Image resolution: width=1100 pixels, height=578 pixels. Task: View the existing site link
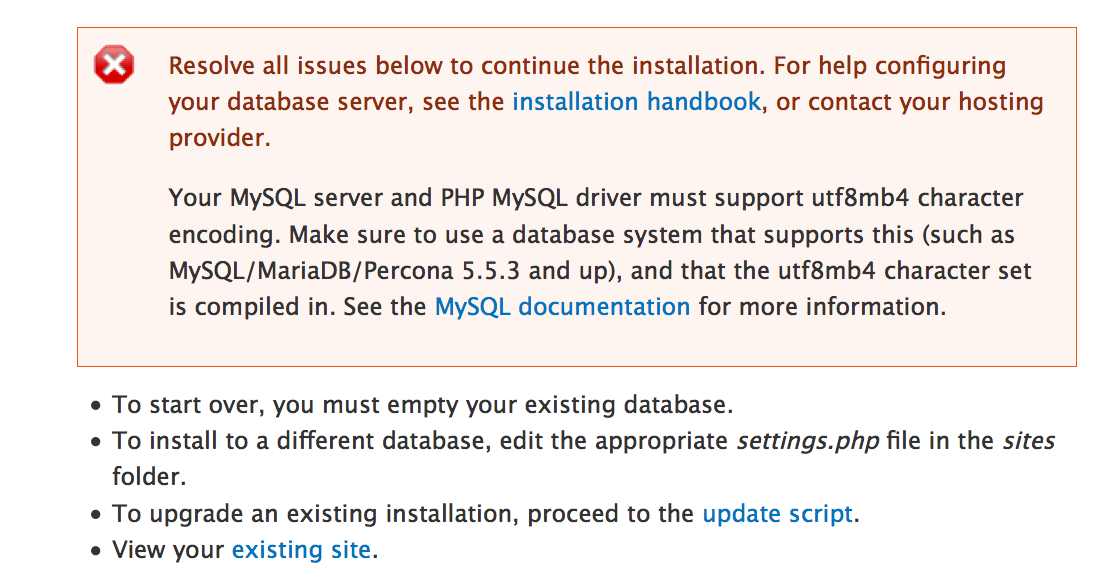click(x=301, y=550)
